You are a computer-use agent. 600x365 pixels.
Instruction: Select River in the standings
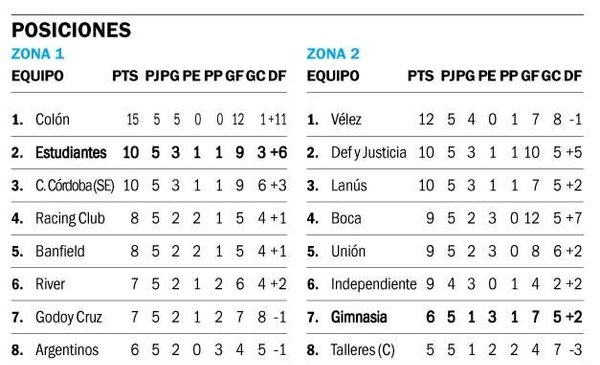tap(50, 284)
